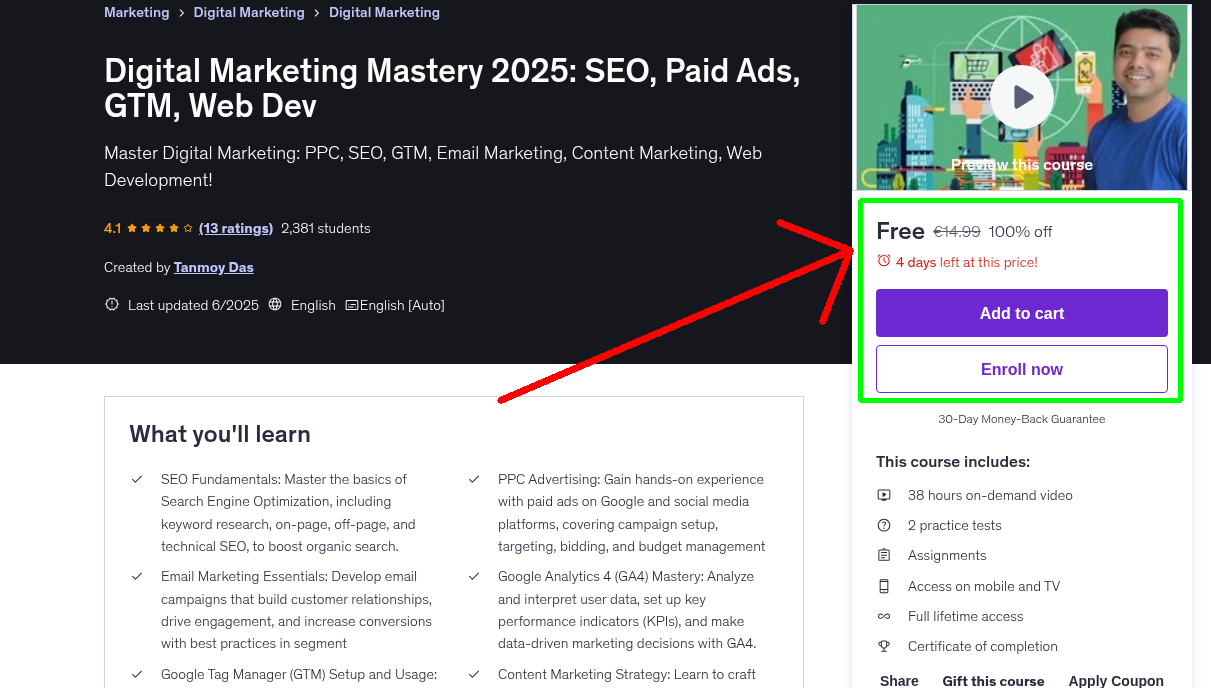This screenshot has width=1211, height=688.
Task: Open instructor Tanmoy Das profile link
Action: (x=213, y=268)
